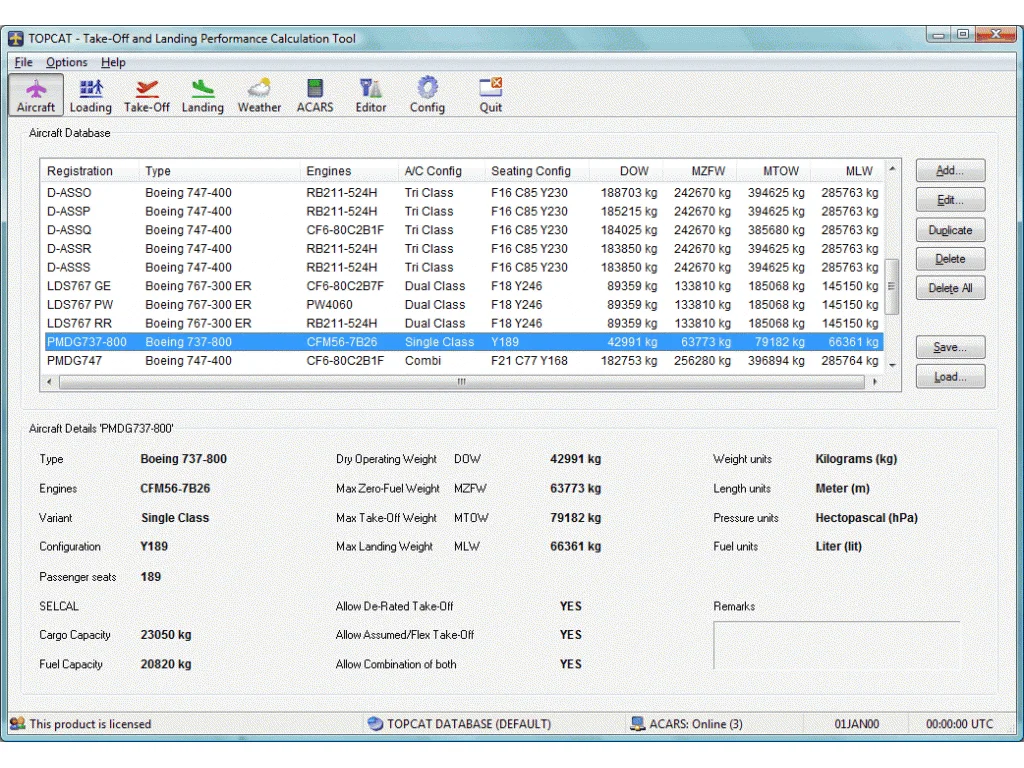Screen dimensions: 1024x768
Task: Open the Aircraft toolbar section
Action: pos(36,95)
